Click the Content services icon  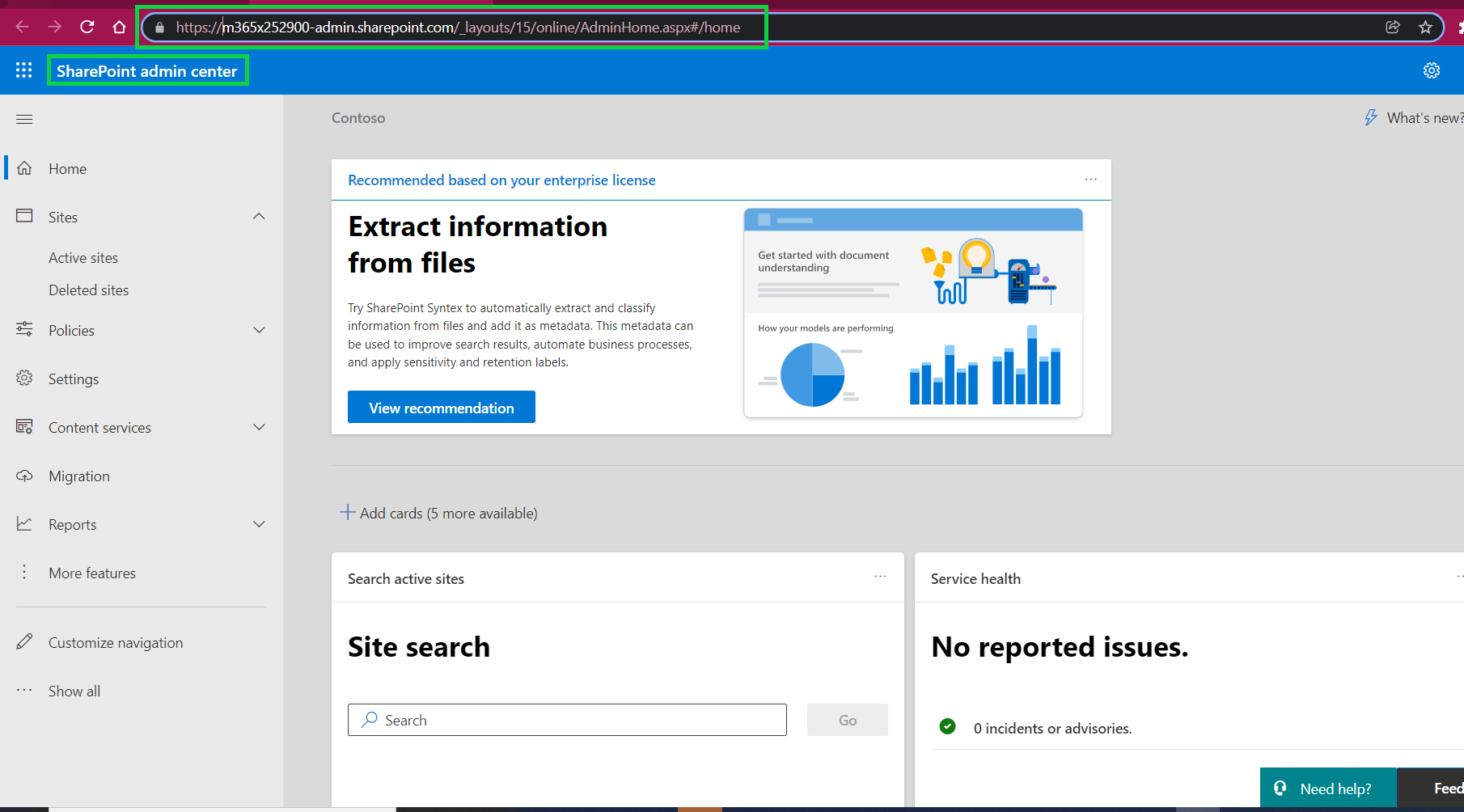pos(24,427)
